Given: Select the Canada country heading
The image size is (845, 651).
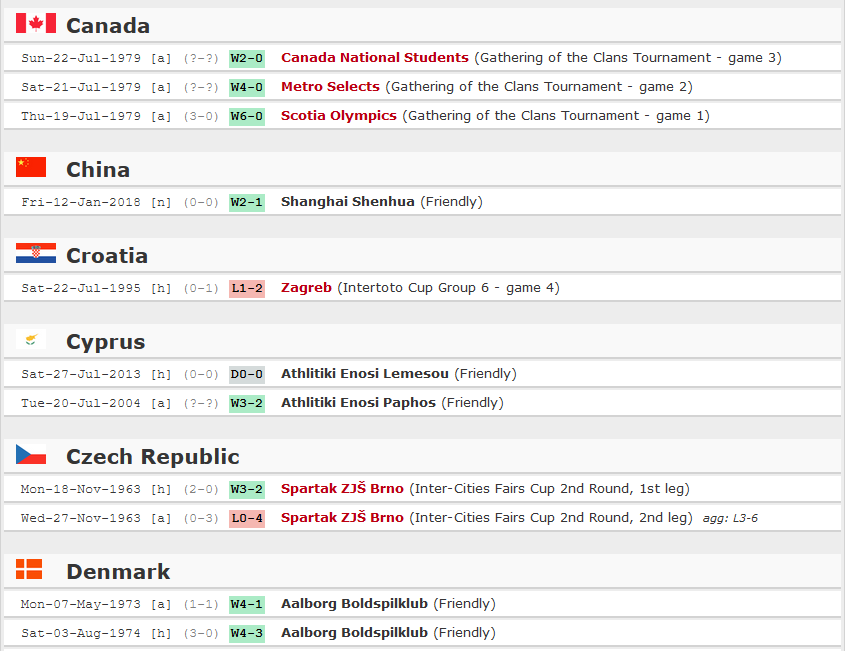Looking at the screenshot, I should tap(108, 26).
